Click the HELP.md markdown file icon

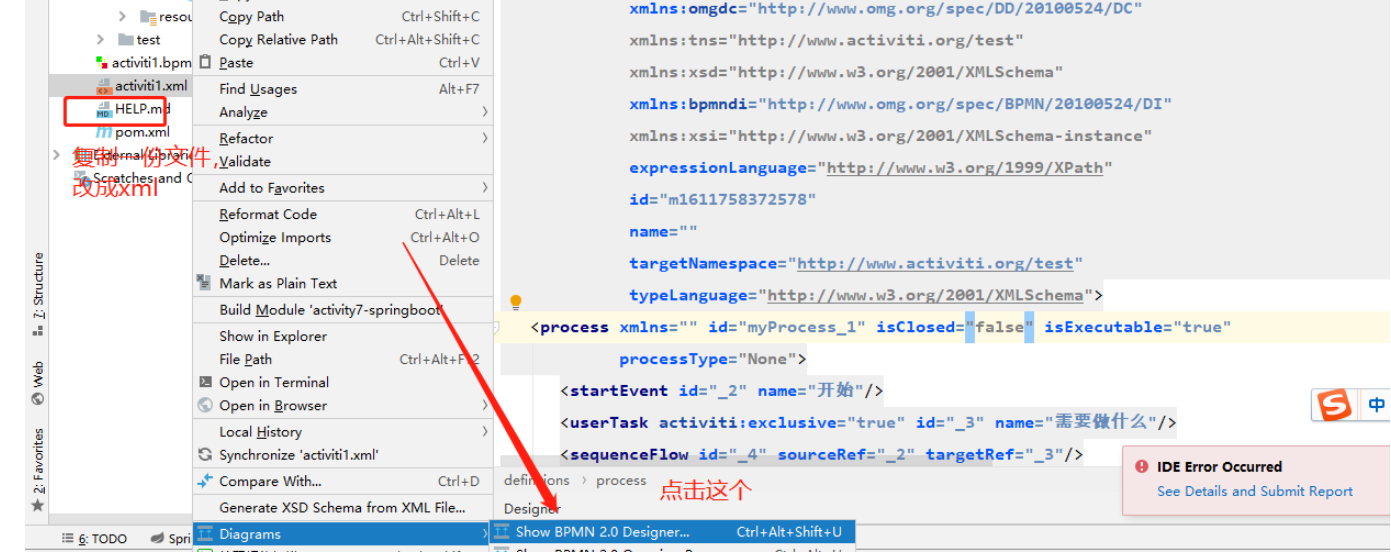[x=104, y=109]
